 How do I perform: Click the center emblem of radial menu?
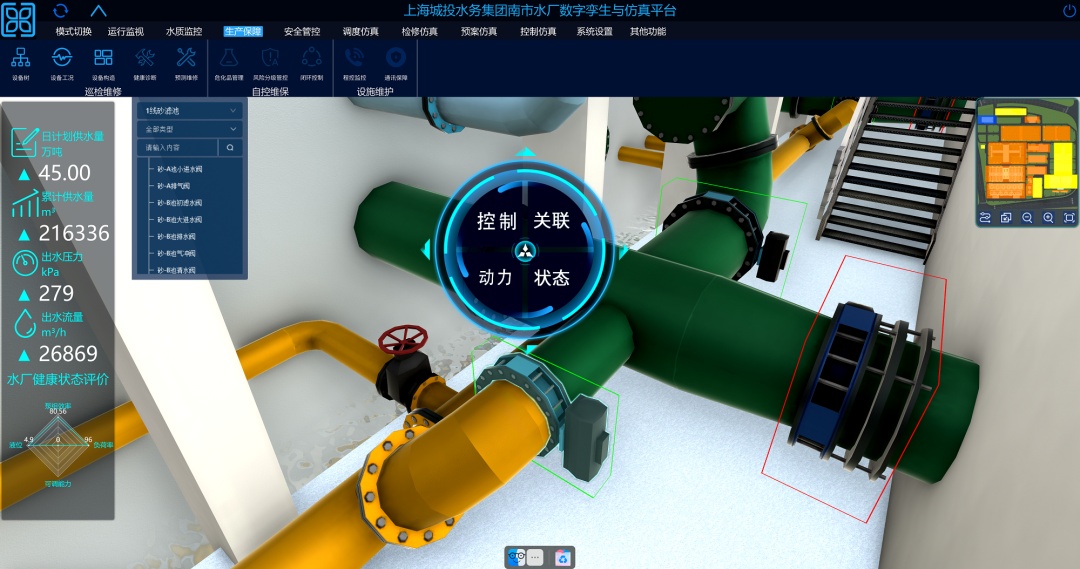tap(525, 251)
